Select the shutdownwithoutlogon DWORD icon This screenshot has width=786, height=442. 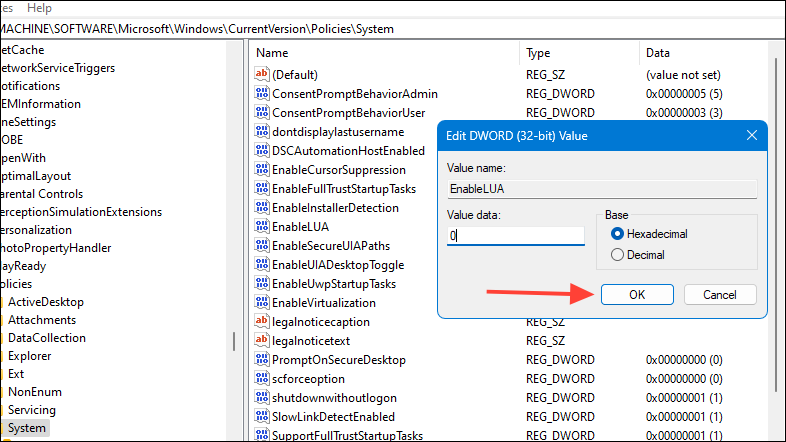coord(262,397)
